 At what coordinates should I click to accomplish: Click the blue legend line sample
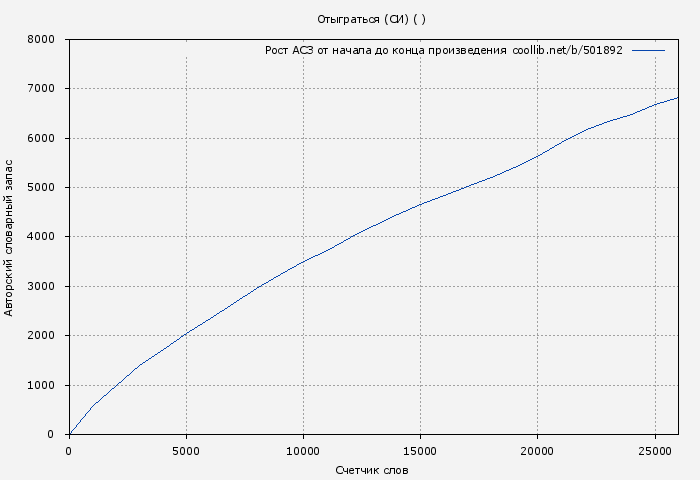click(648, 50)
